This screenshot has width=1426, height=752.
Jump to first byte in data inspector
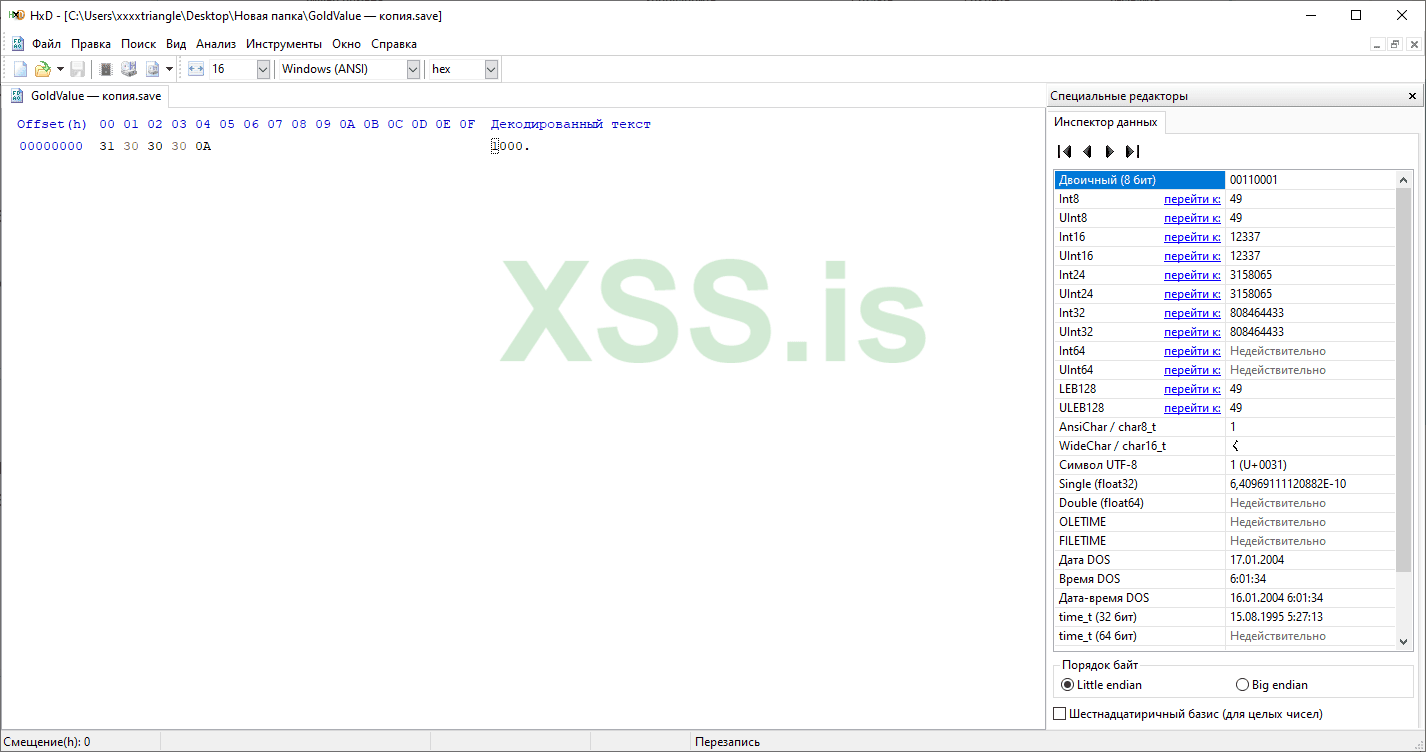pos(1065,152)
